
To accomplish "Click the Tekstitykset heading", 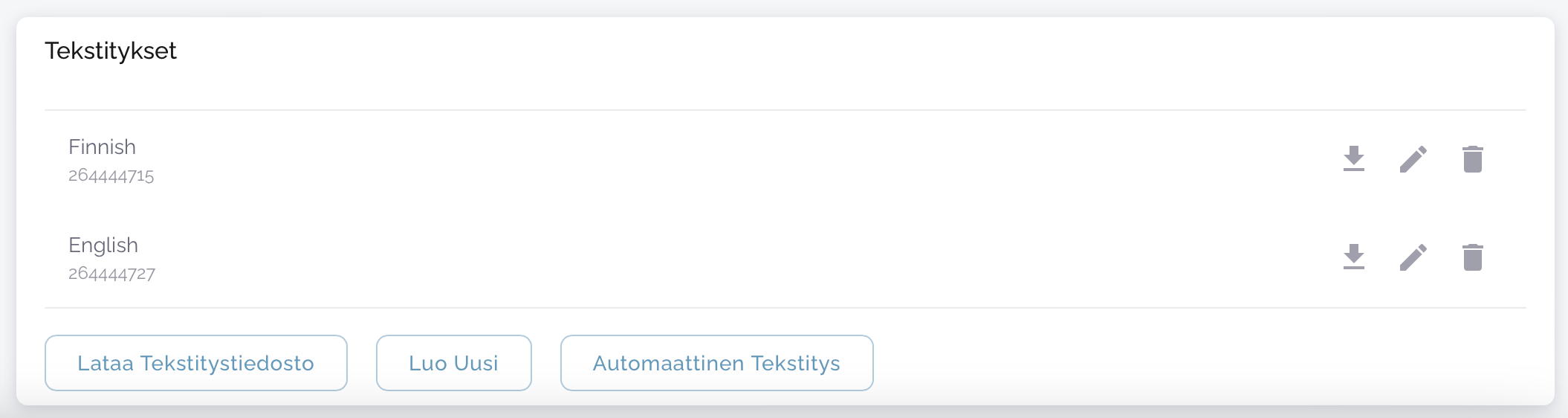I will (111, 51).
